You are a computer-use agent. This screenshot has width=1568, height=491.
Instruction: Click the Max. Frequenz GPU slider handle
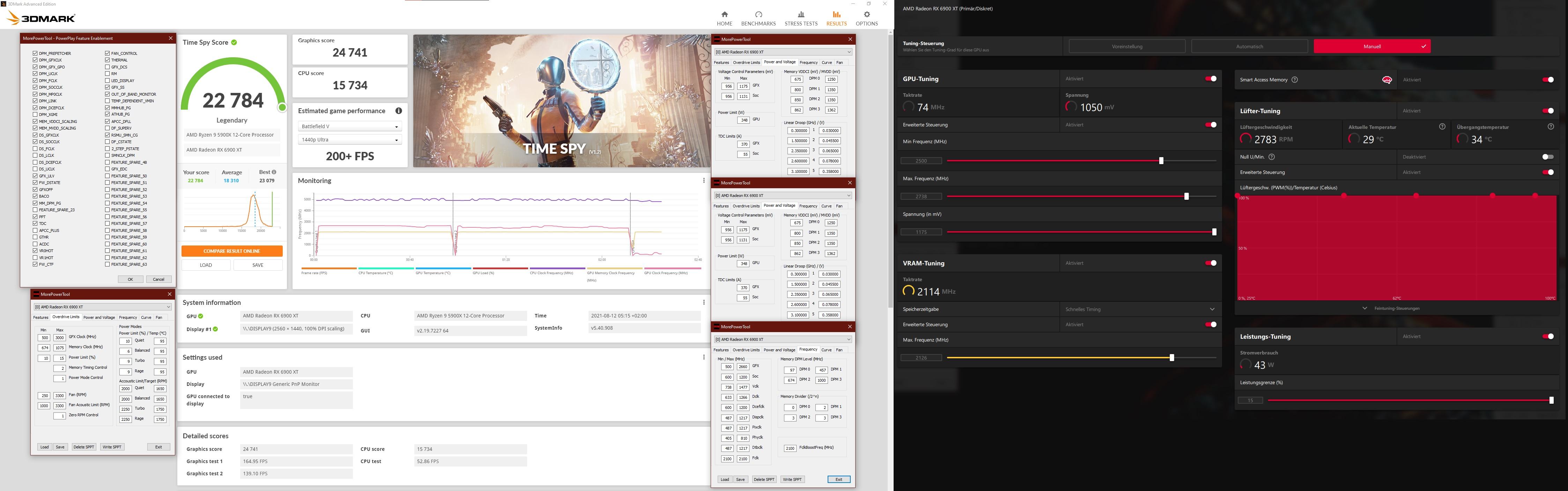point(1186,196)
